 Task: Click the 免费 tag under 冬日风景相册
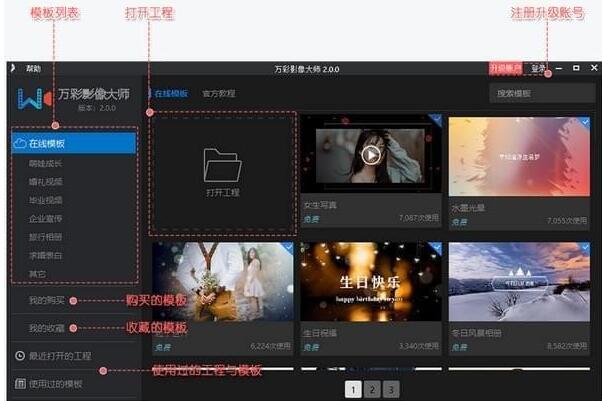point(459,347)
